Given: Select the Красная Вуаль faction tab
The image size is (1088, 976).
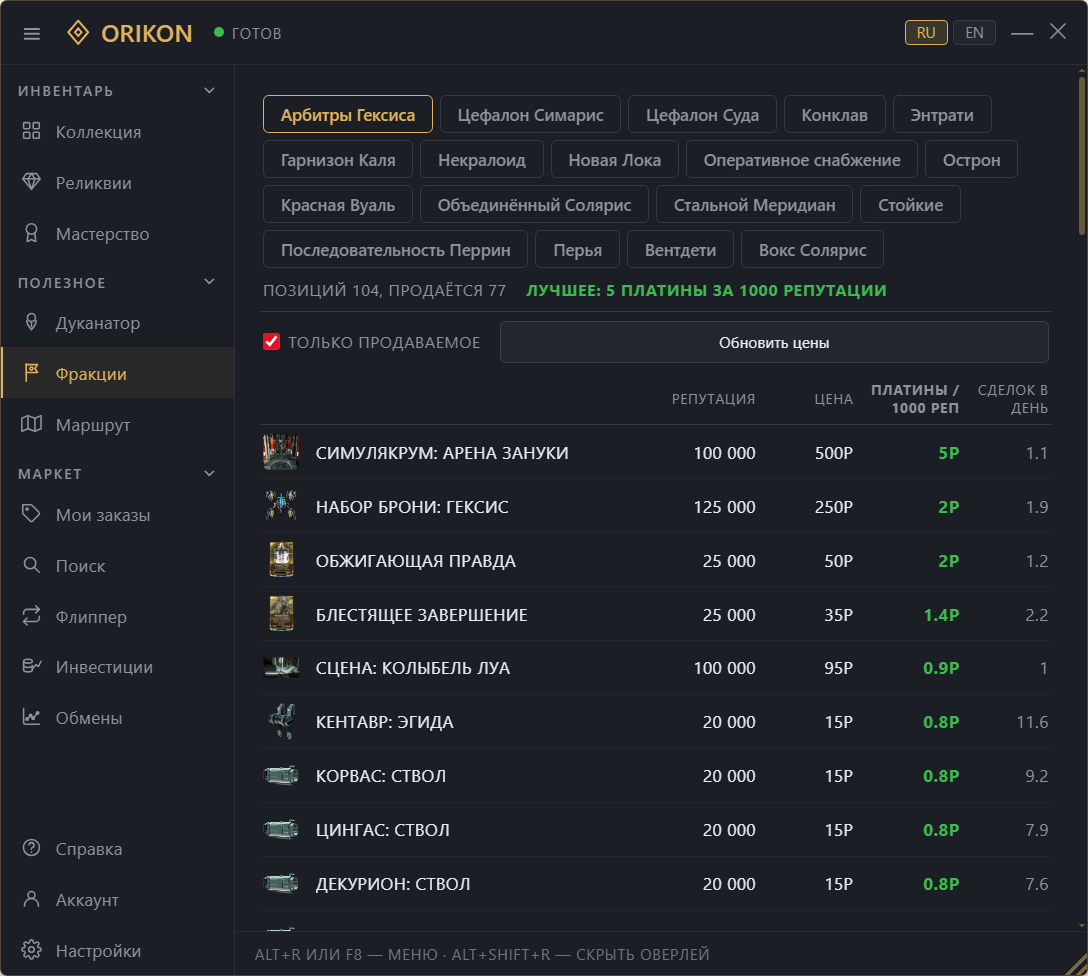Looking at the screenshot, I should pos(338,204).
